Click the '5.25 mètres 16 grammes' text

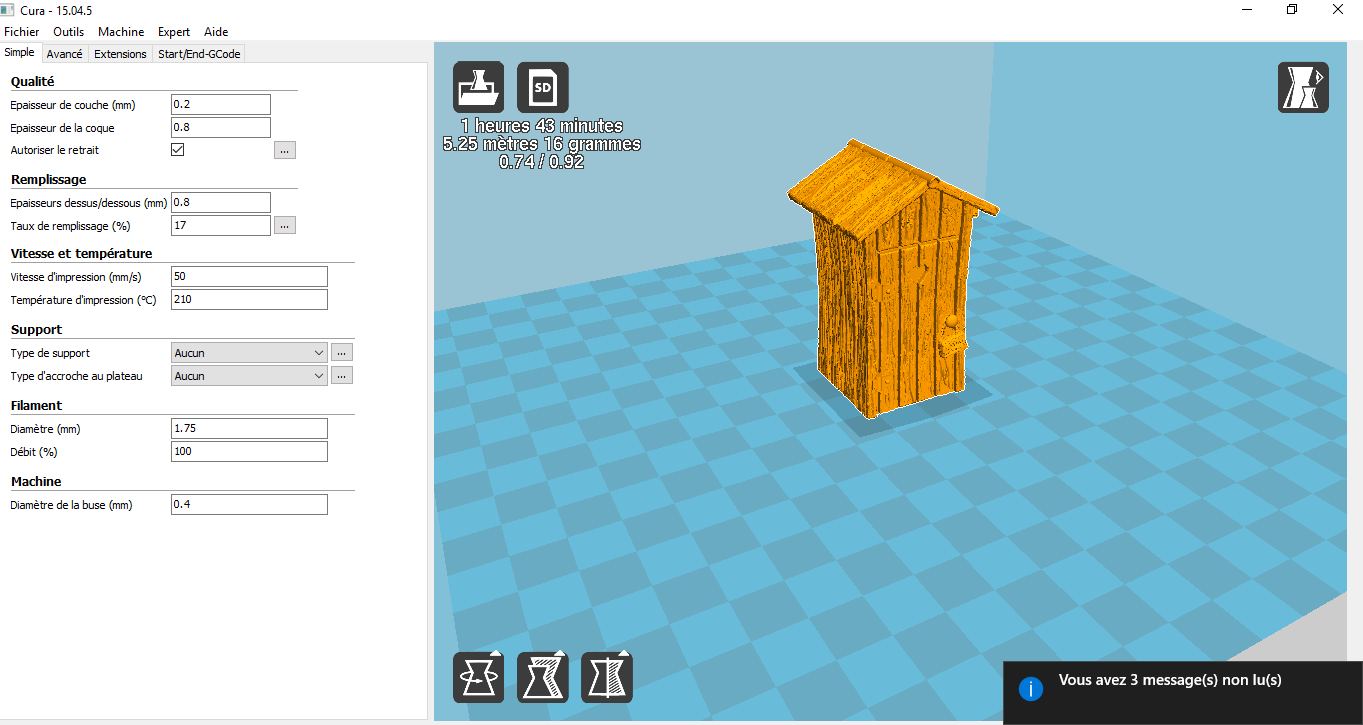coord(542,144)
